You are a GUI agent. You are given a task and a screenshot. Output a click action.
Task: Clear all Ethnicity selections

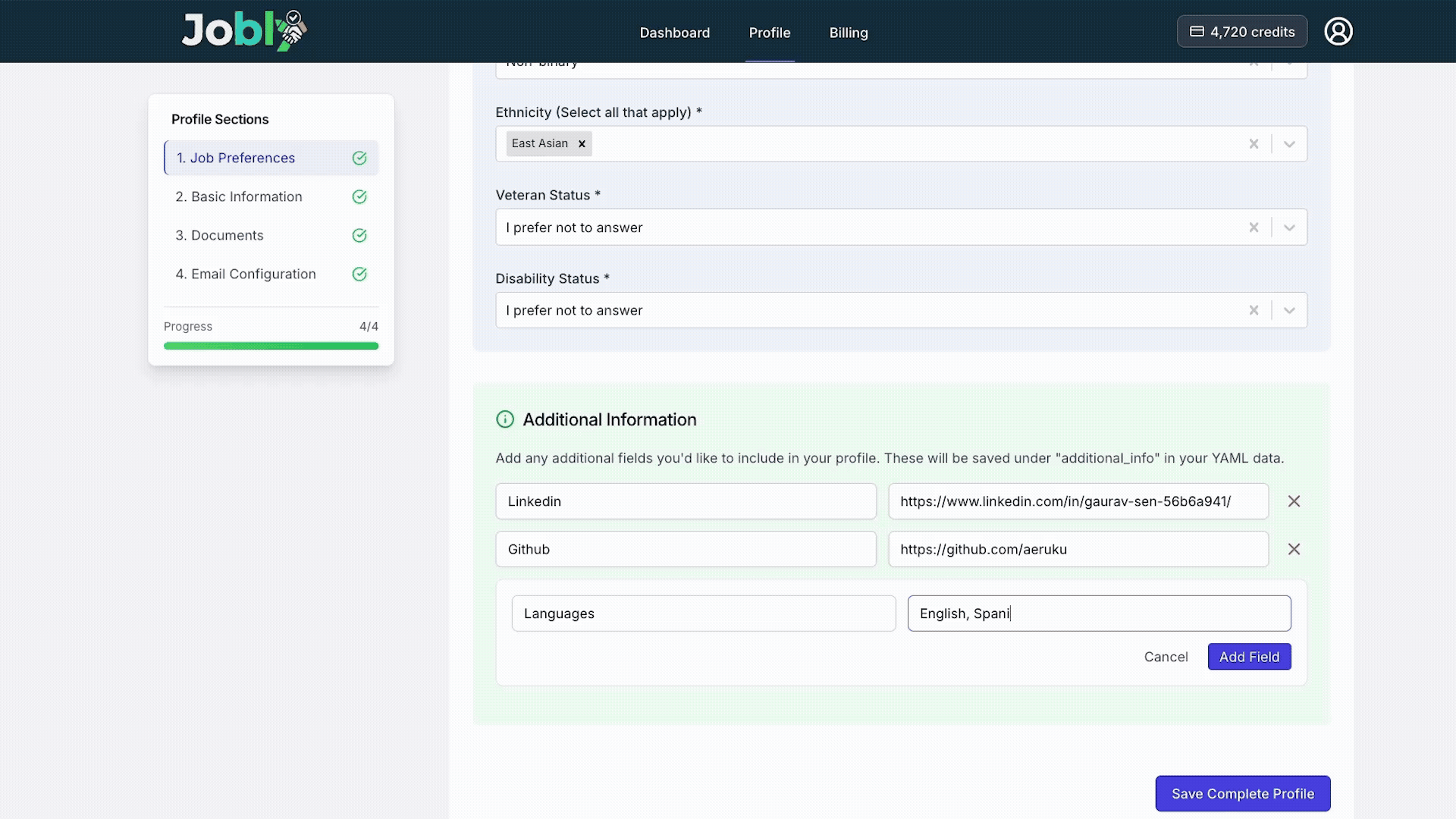point(1254,144)
